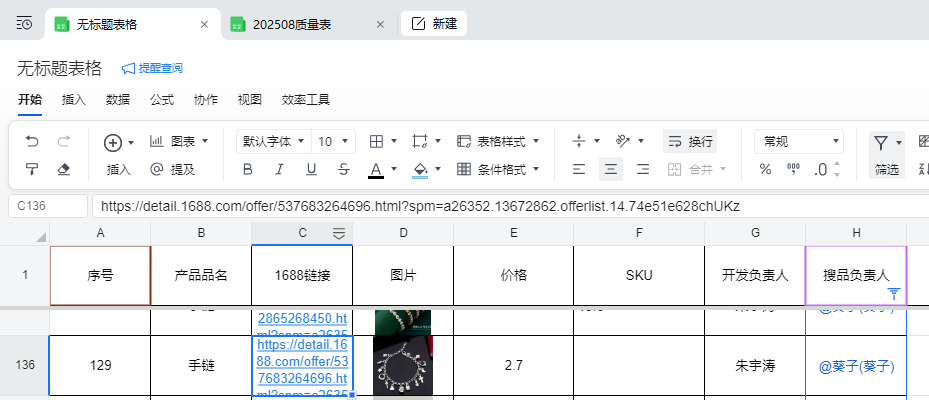Click the insert plus circle icon
This screenshot has height=400, width=929.
point(113,142)
